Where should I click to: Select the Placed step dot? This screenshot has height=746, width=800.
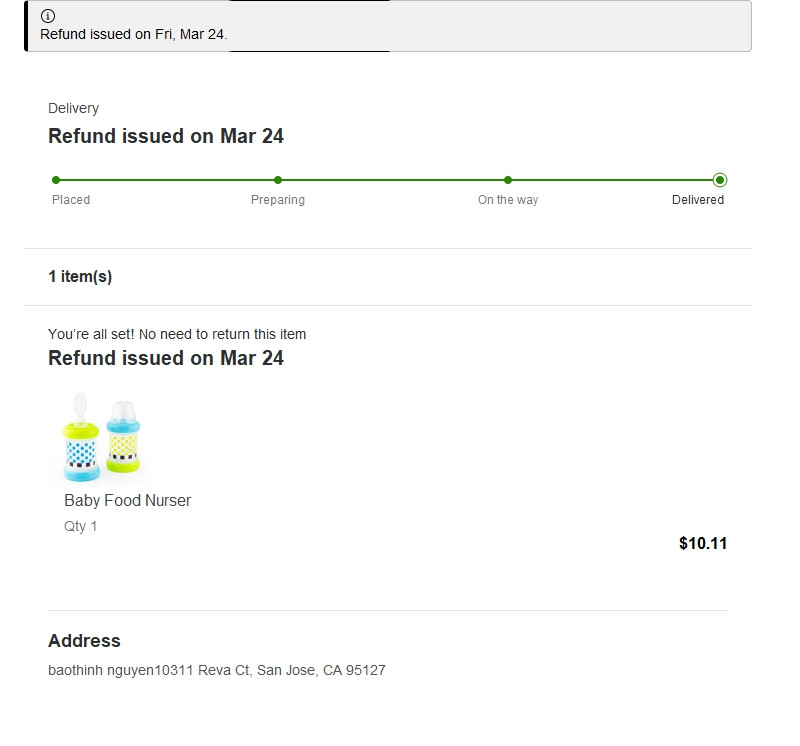tap(56, 180)
